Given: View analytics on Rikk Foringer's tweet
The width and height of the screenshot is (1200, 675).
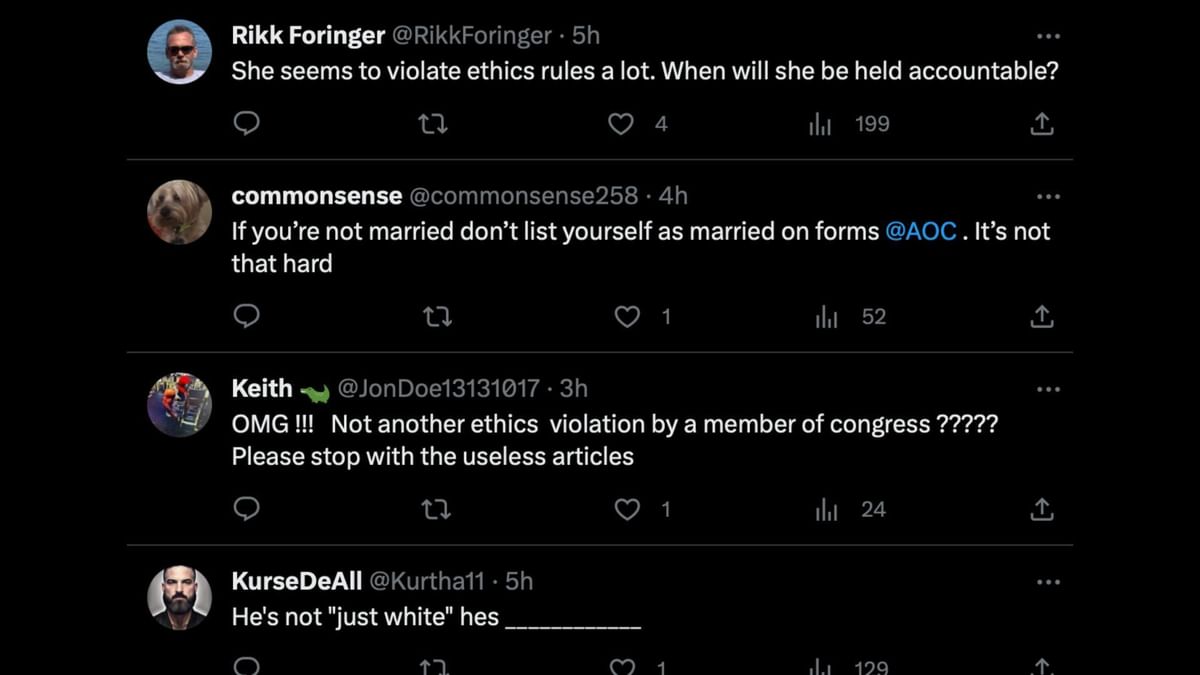Looking at the screenshot, I should pos(820,124).
